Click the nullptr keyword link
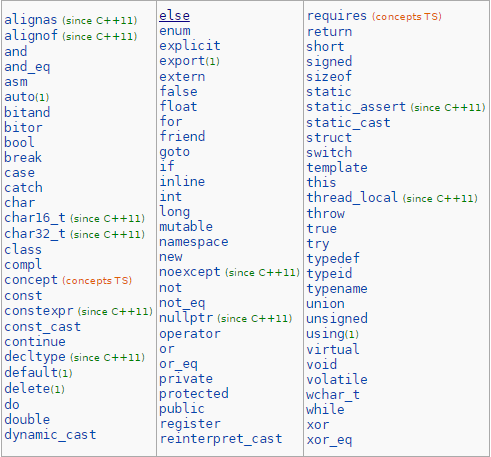This screenshot has height=457, width=491. click(186, 318)
